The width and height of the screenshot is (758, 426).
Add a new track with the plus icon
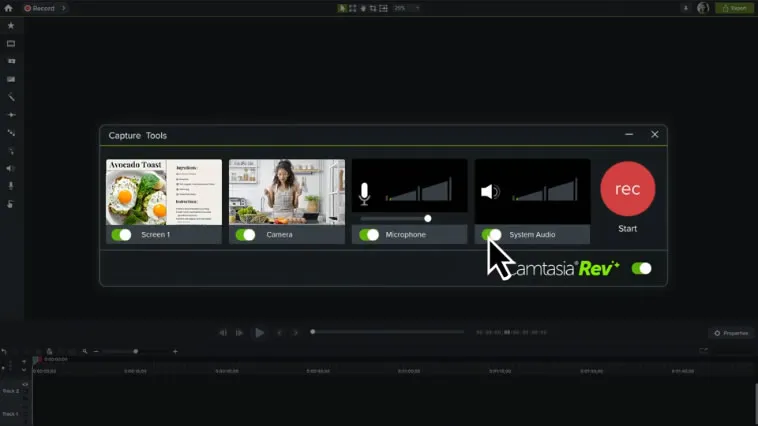pos(24,362)
